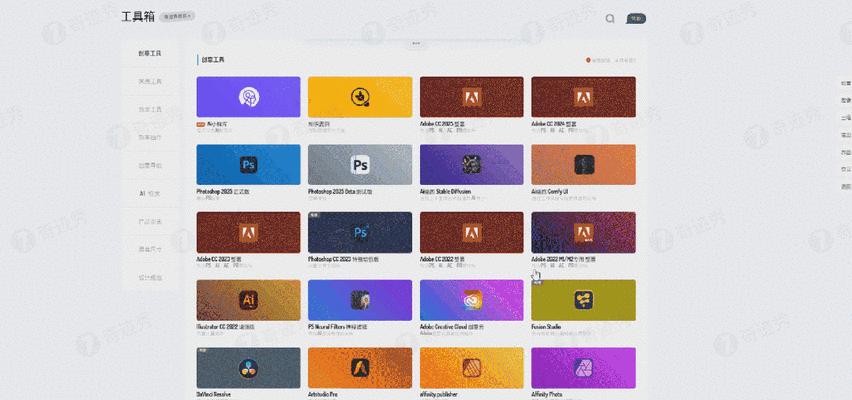Viewport: 852px width, 400px height.
Task: Open the dropdown pill beside 工具箱 title
Action: point(177,17)
